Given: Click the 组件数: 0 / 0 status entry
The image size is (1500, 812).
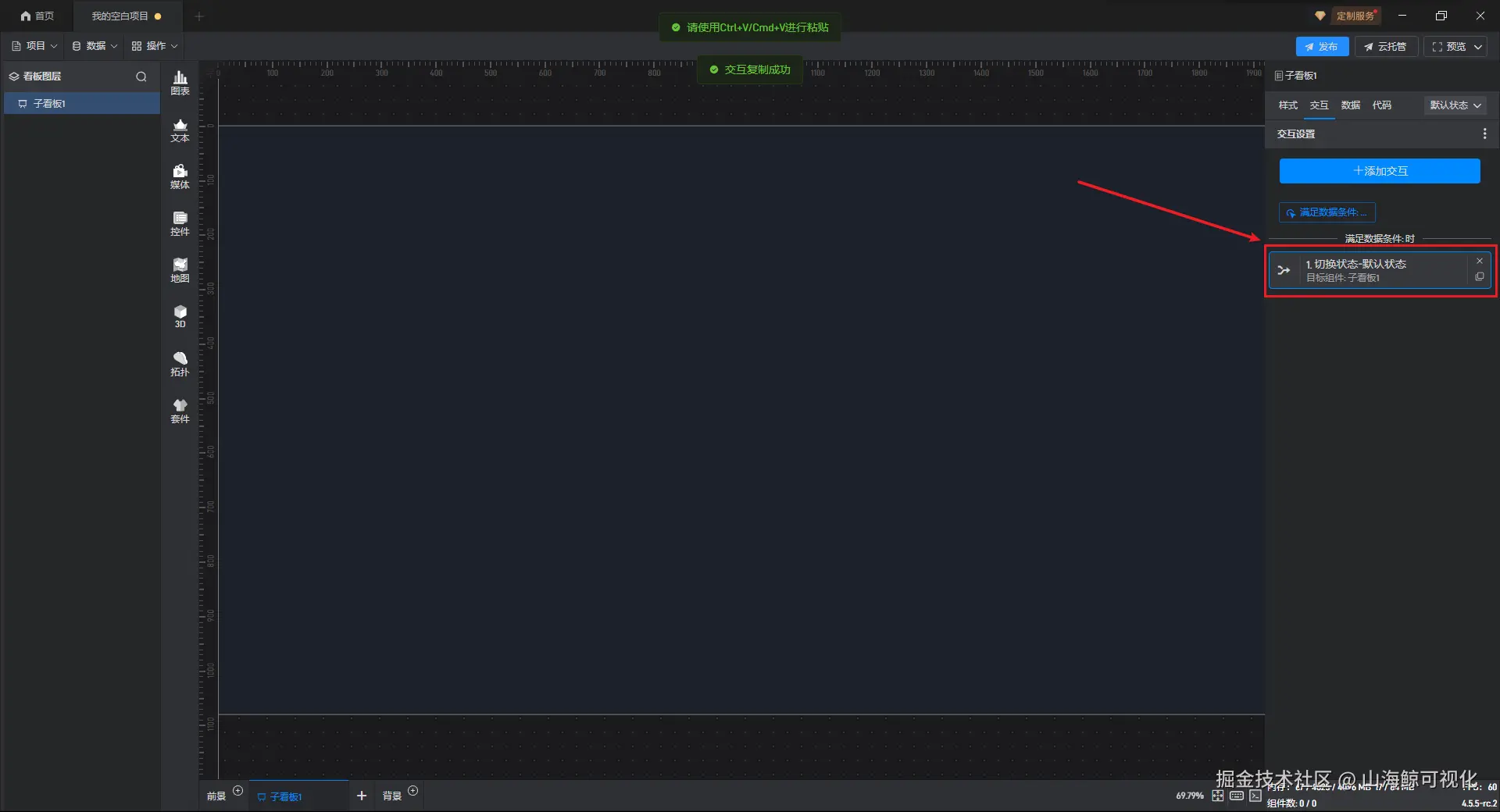Looking at the screenshot, I should [x=1291, y=803].
